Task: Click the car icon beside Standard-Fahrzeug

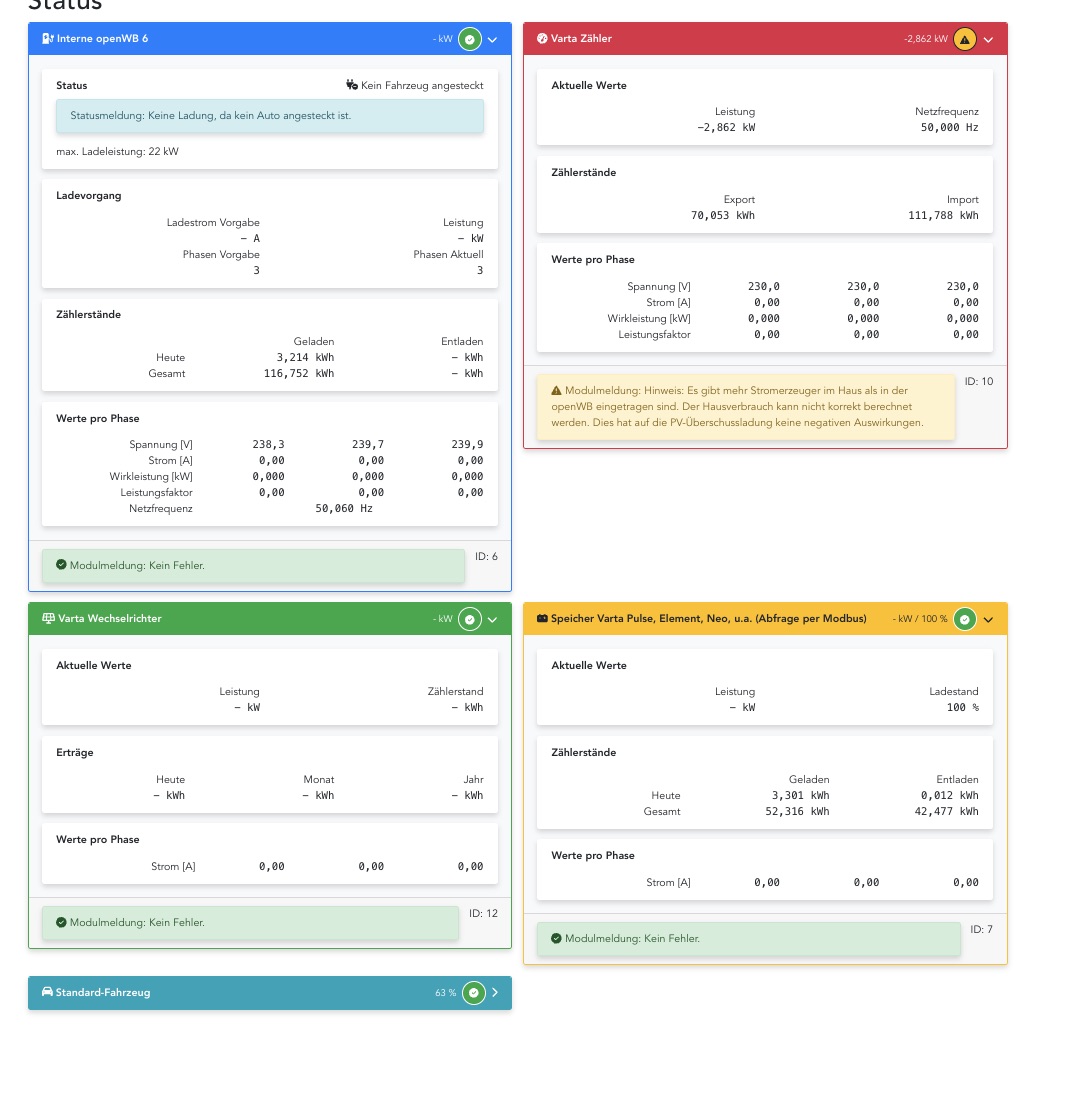Action: pos(47,992)
